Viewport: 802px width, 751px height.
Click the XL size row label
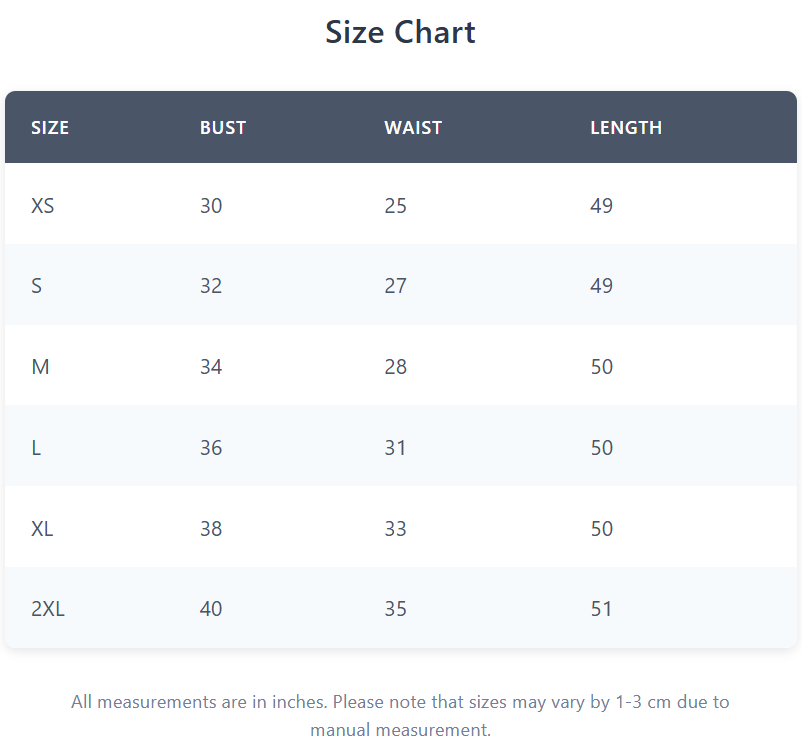pos(42,528)
